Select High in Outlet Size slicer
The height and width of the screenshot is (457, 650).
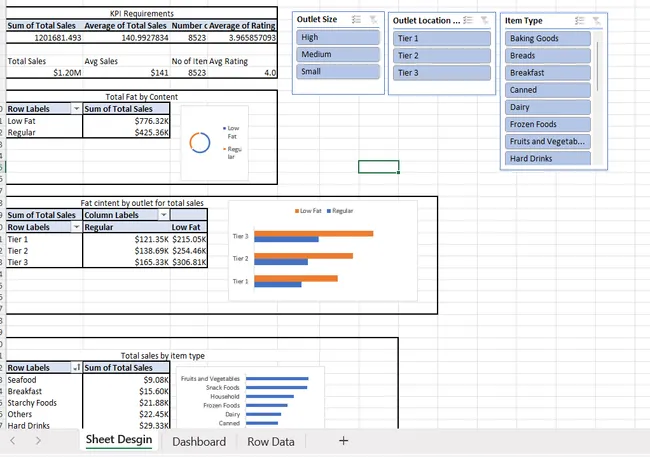pyautogui.click(x=338, y=37)
